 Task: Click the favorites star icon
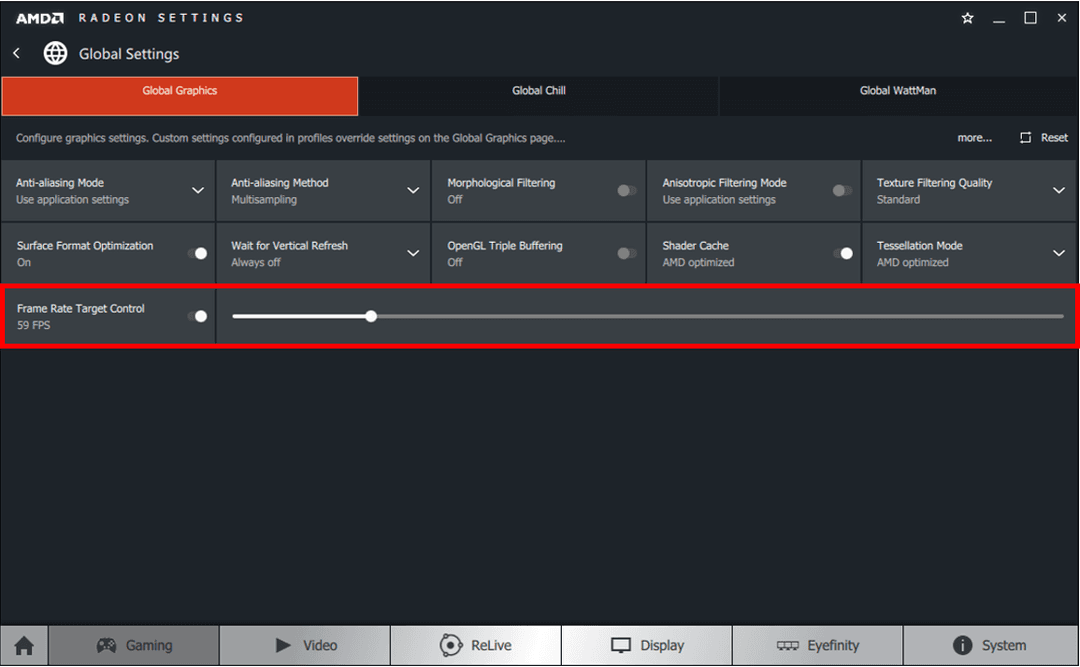[967, 18]
